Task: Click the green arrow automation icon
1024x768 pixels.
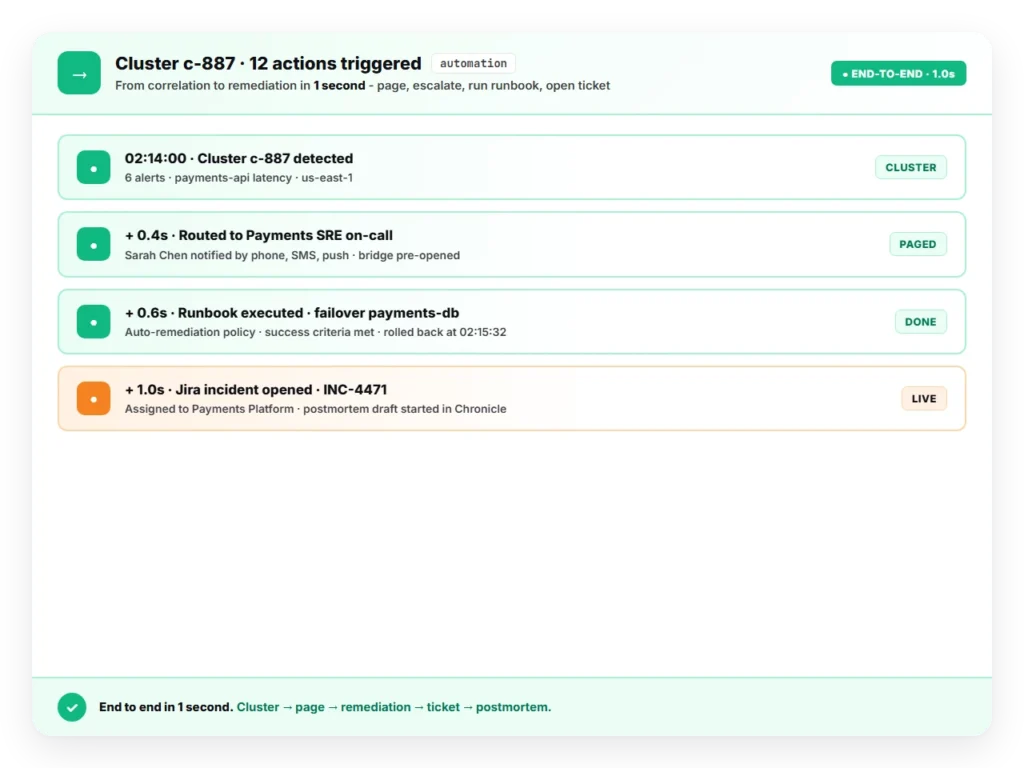Action: [79, 73]
